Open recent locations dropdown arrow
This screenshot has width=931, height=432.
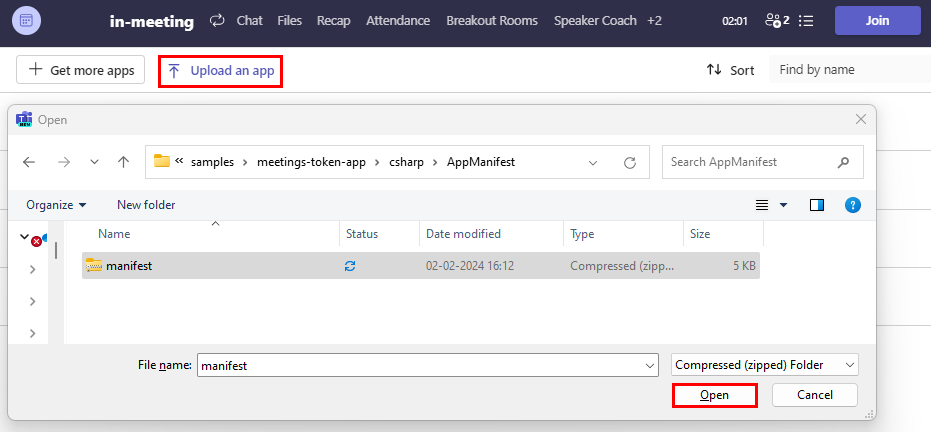point(94,162)
